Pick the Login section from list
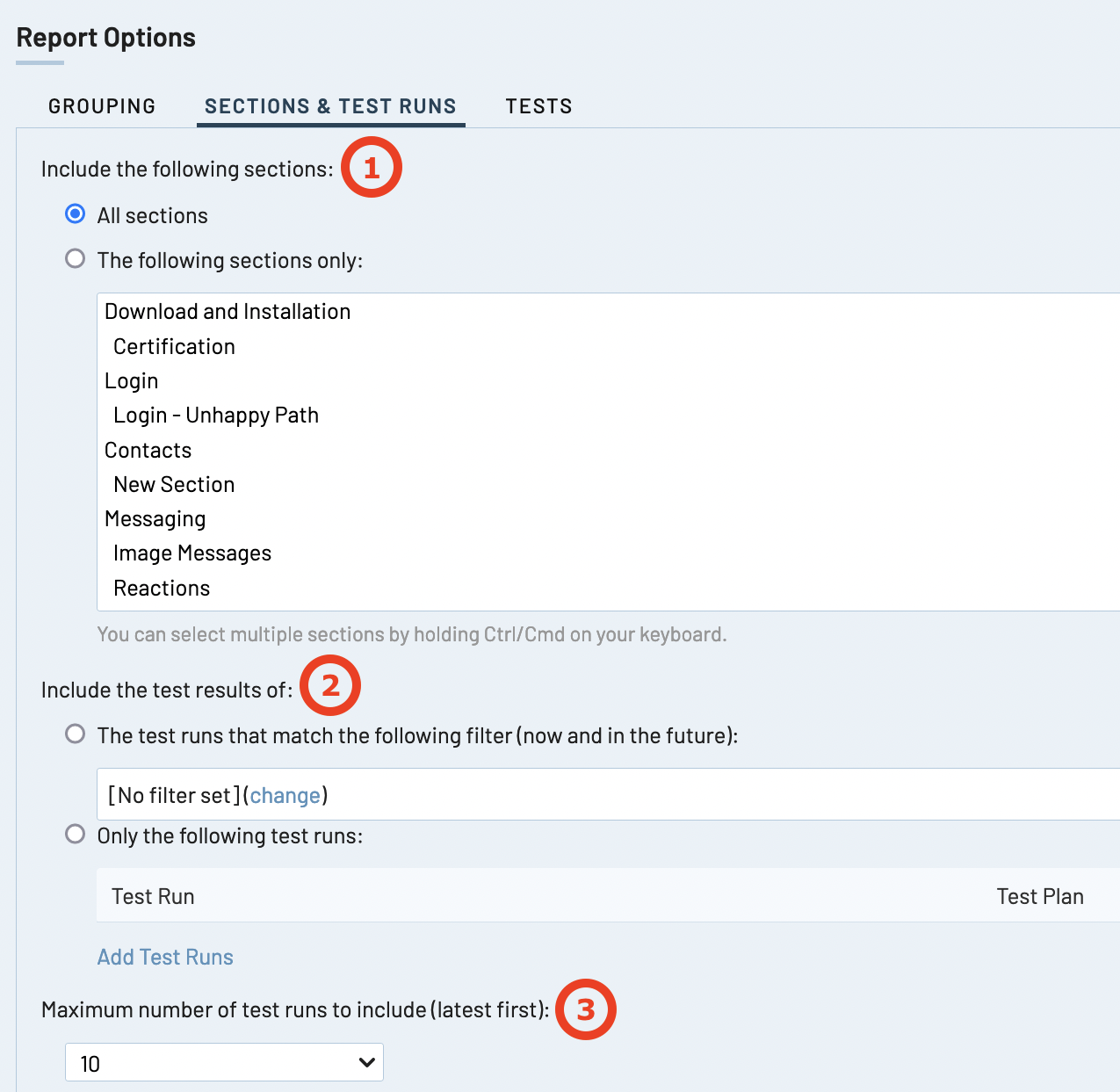Image resolution: width=1120 pixels, height=1092 pixels. (132, 381)
